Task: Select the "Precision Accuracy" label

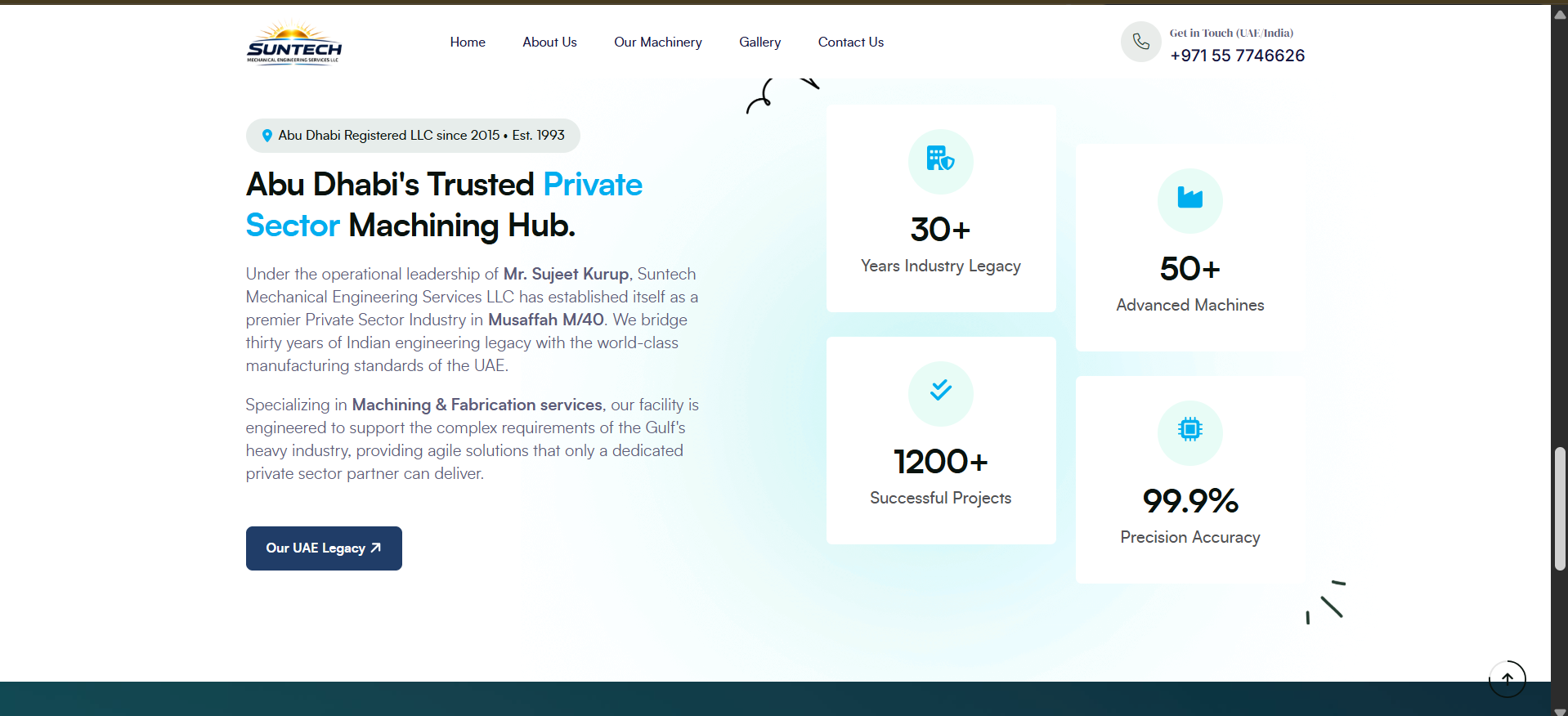Action: point(1190,537)
